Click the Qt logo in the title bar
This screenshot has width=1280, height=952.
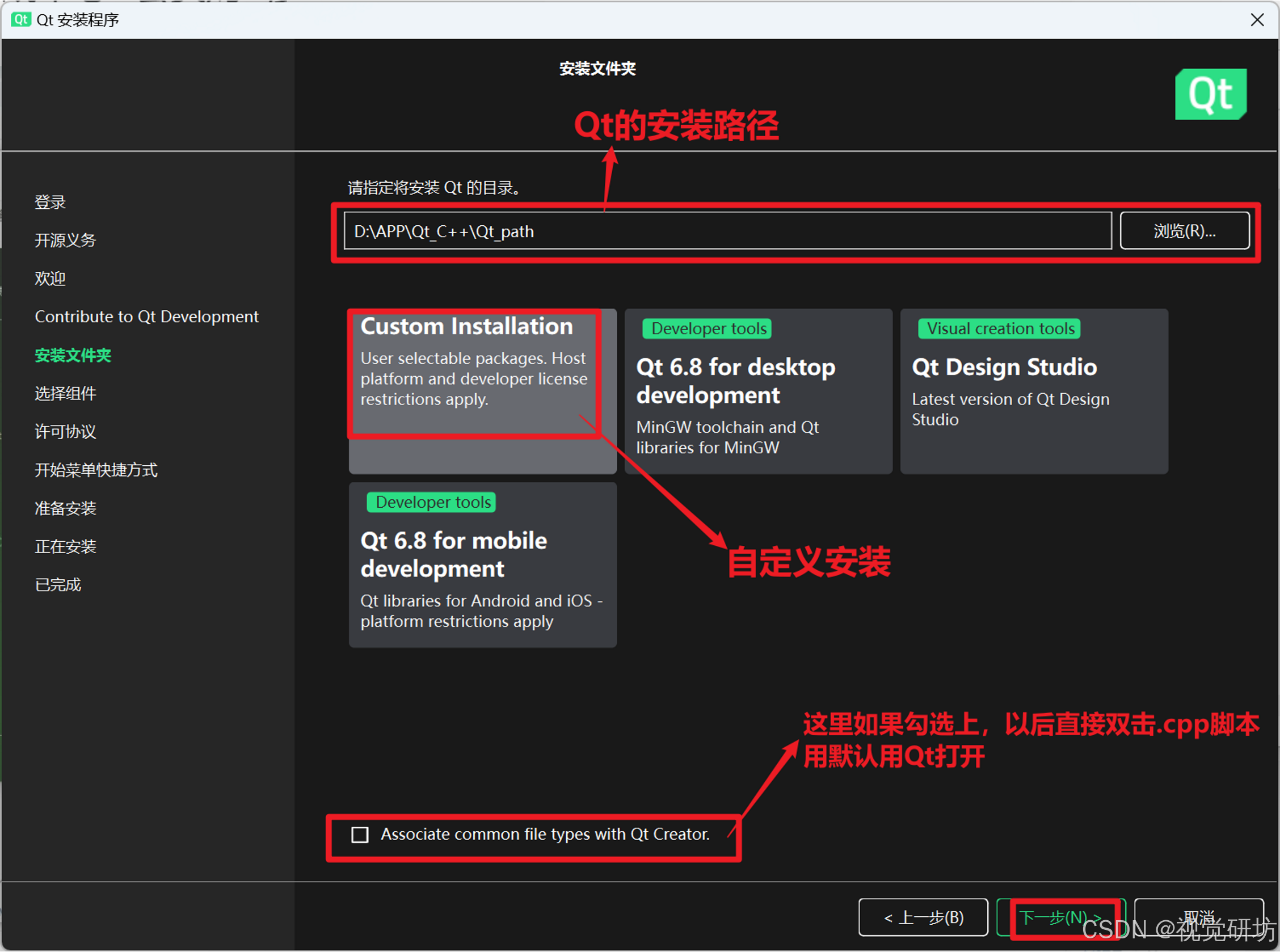pyautogui.click(x=21, y=20)
